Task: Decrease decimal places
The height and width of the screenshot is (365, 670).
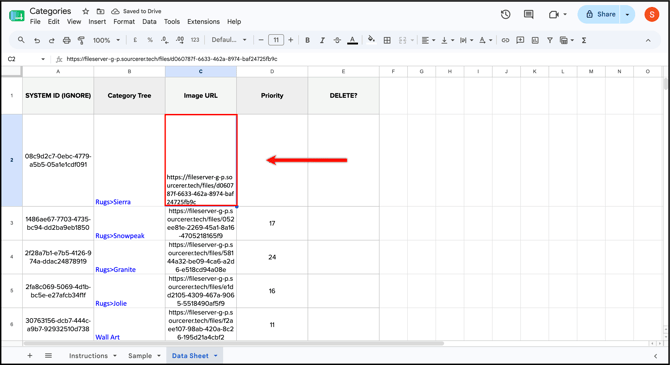Action: pyautogui.click(x=165, y=40)
